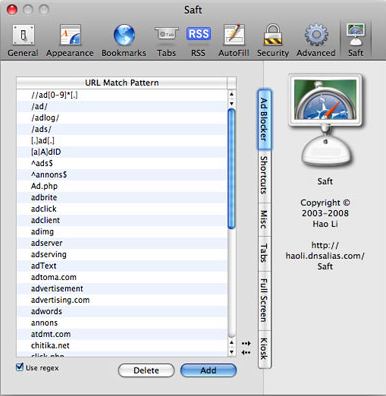Switch to the Misc vertical tab
The height and width of the screenshot is (396, 386).
coord(264,219)
